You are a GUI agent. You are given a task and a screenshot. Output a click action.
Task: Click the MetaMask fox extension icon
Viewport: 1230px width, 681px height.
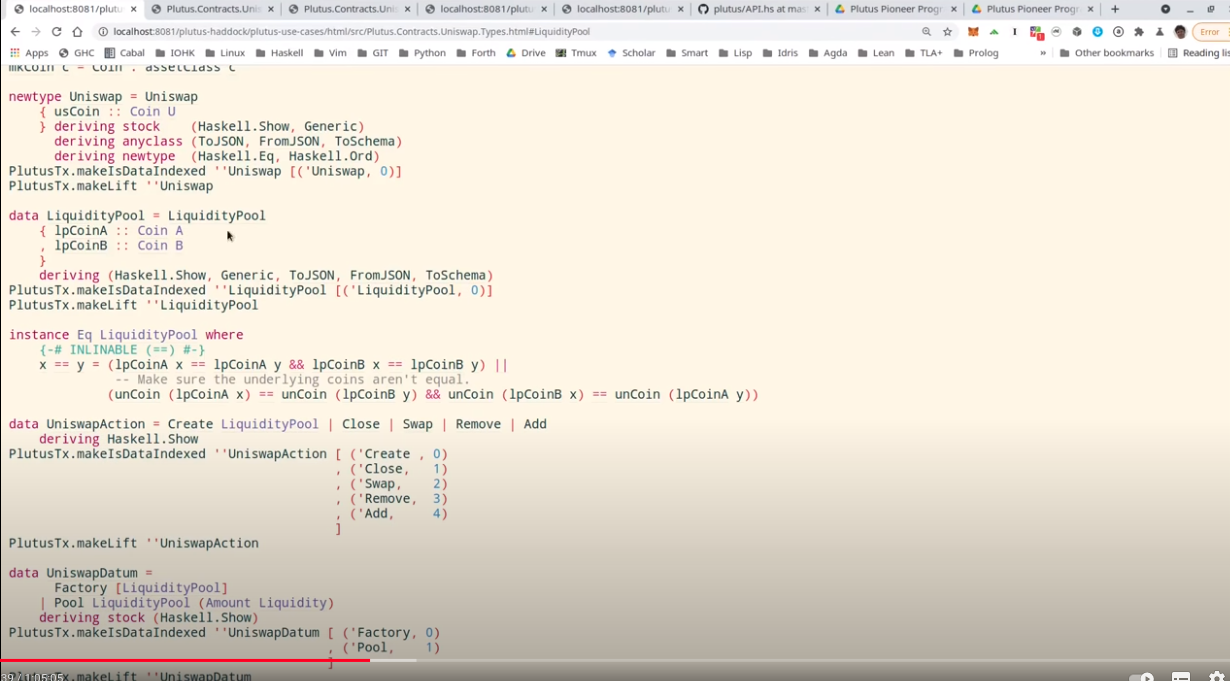[973, 32]
